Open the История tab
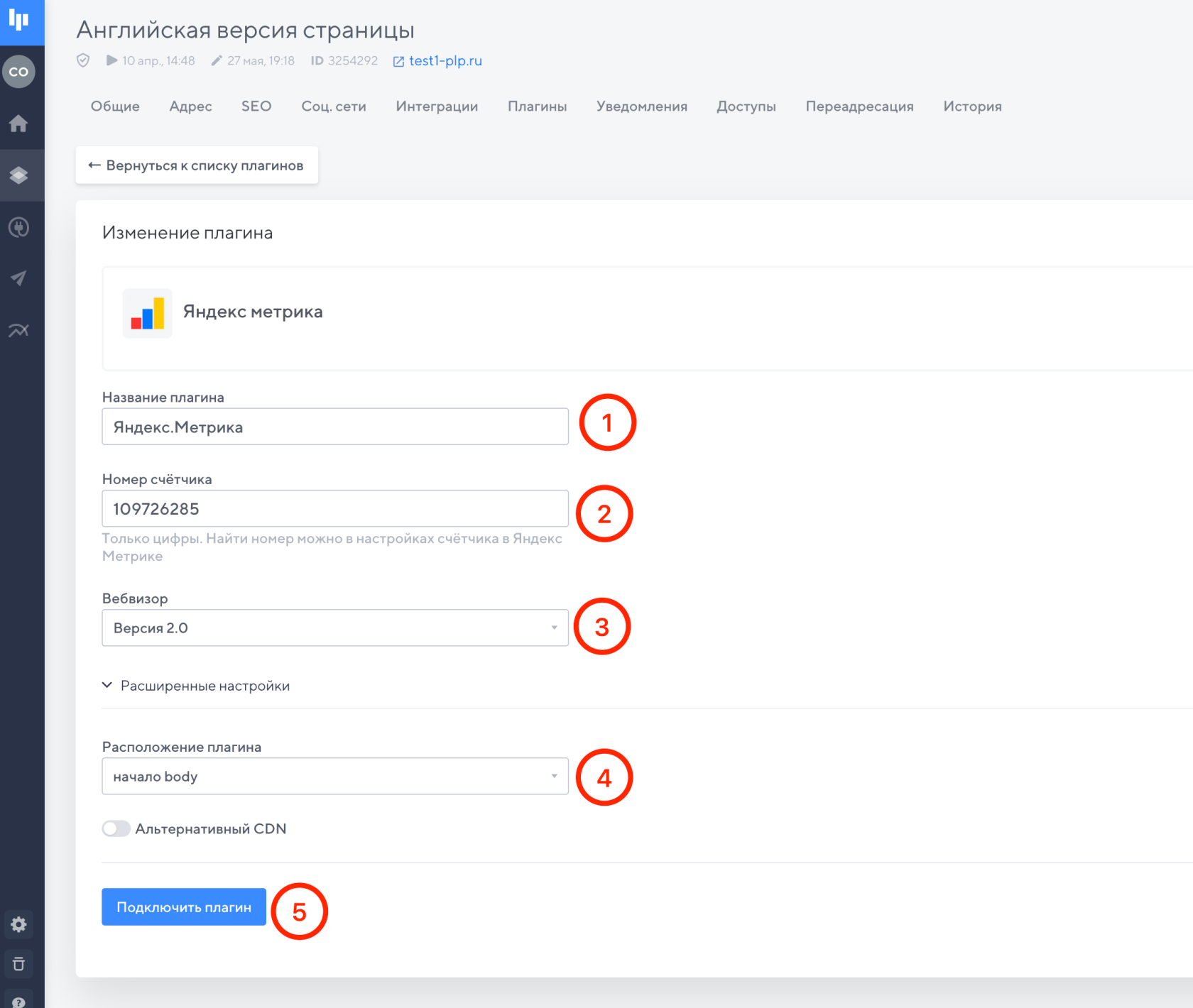The width and height of the screenshot is (1193, 1008). pos(972,106)
